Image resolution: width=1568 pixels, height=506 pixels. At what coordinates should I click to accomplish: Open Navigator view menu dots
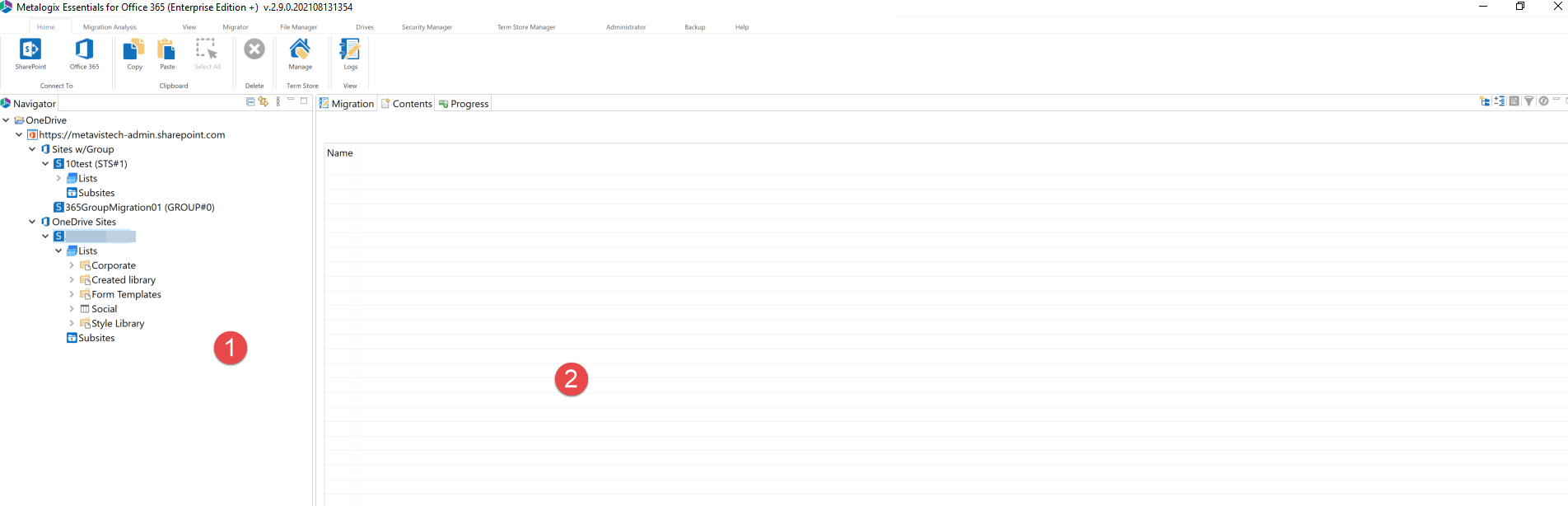pyautogui.click(x=278, y=101)
